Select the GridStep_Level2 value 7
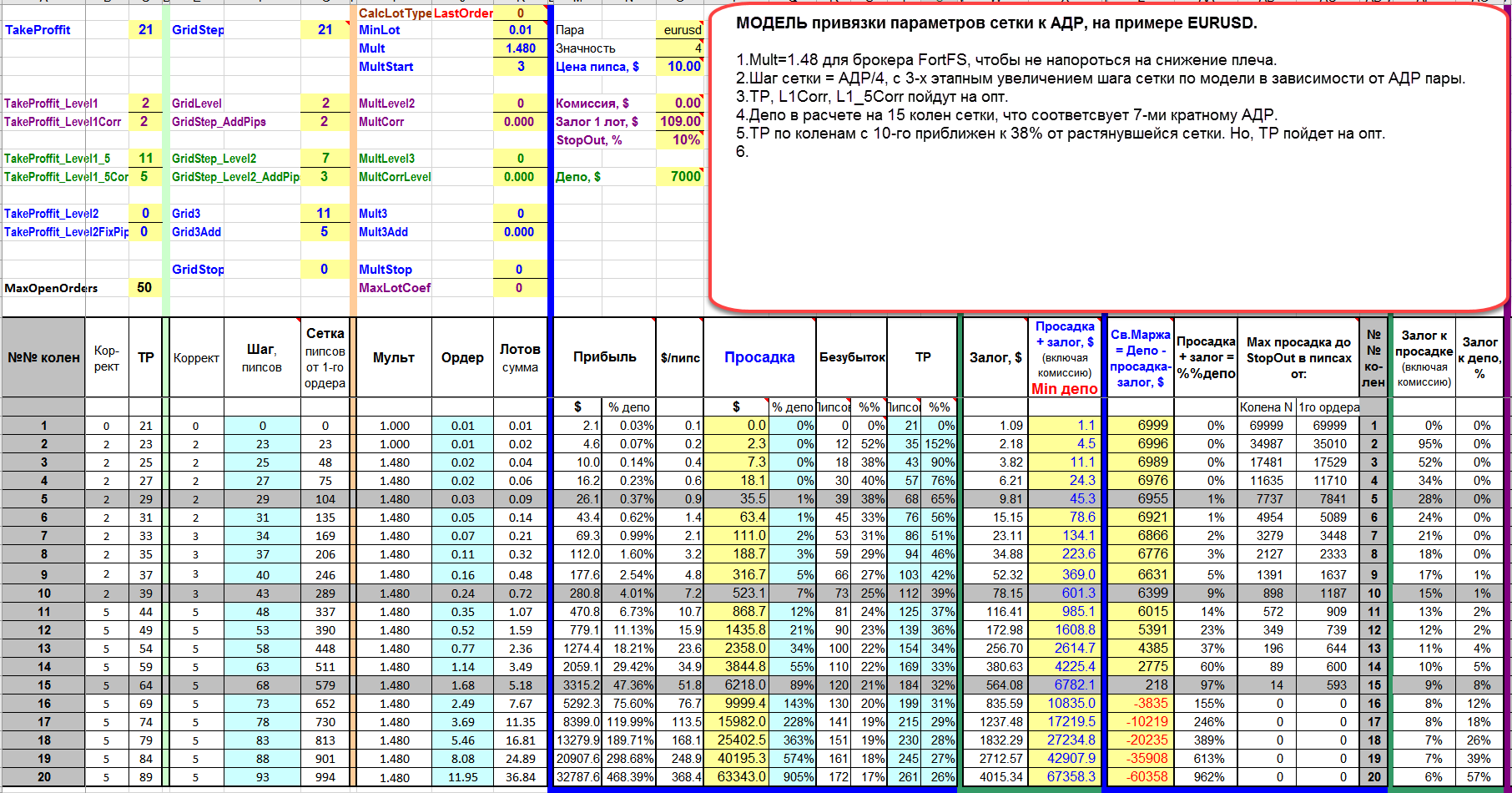This screenshot has width=1512, height=793. 325,159
